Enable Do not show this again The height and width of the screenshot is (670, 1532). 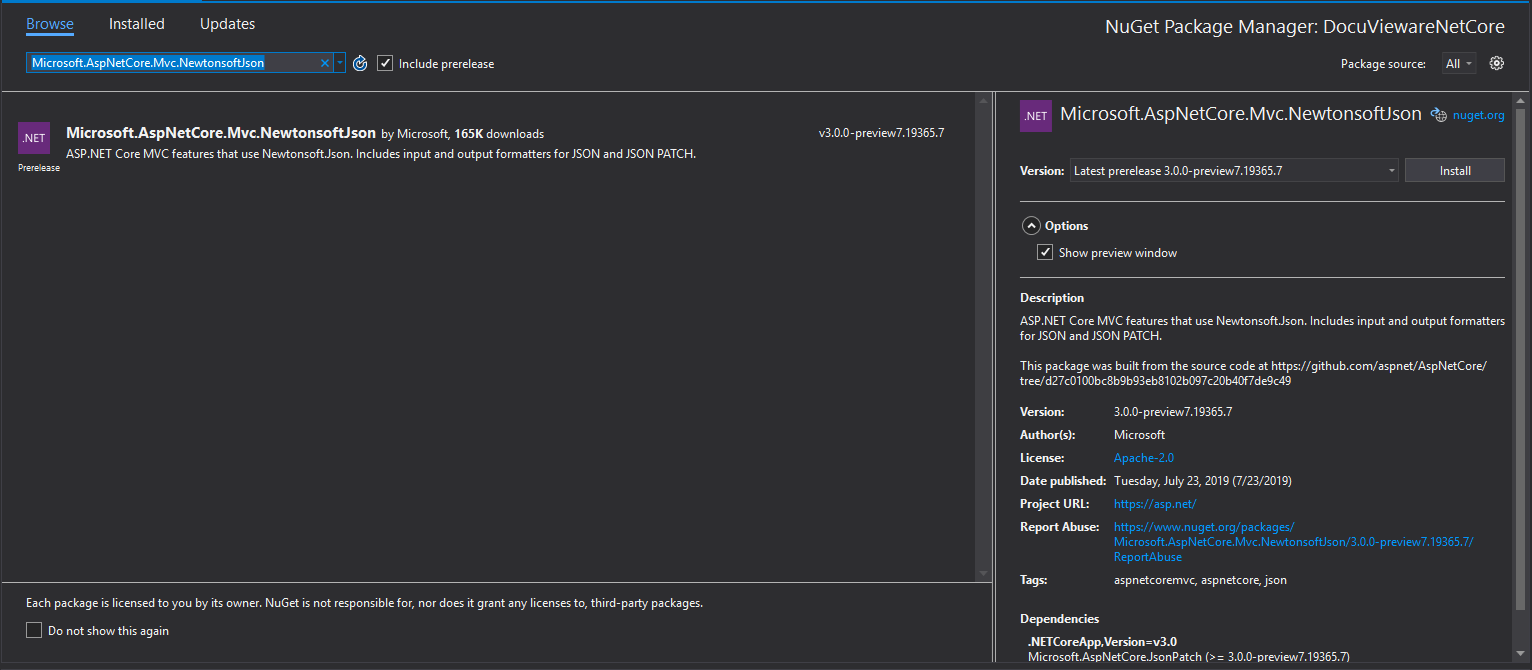[33, 631]
